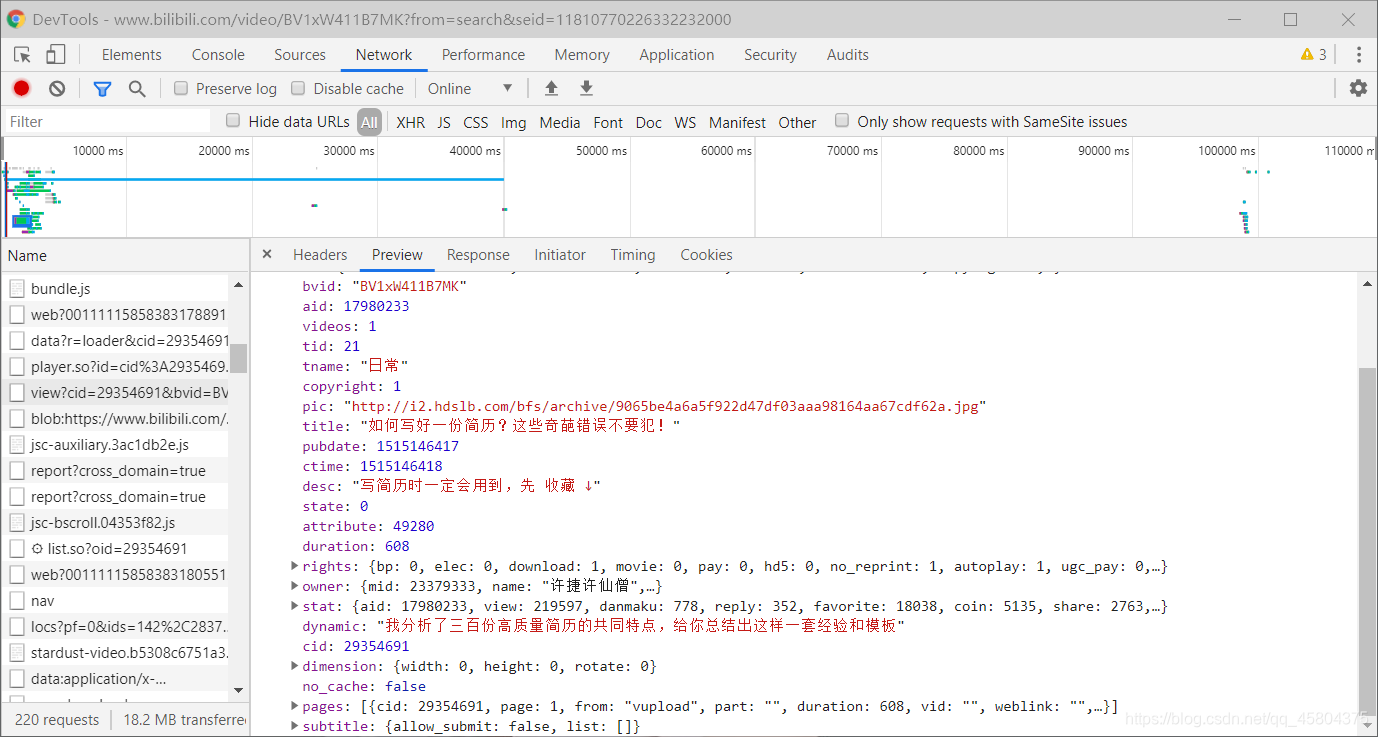Toggle the device toolbar icon

tap(56, 55)
